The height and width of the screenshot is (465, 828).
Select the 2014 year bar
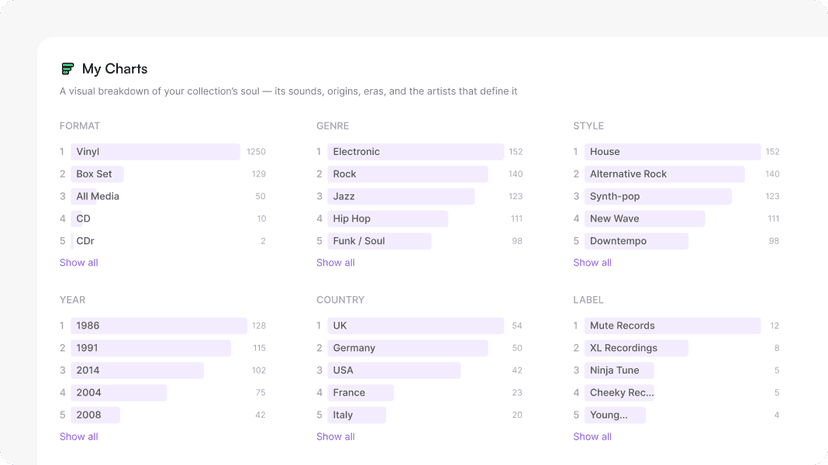point(137,371)
